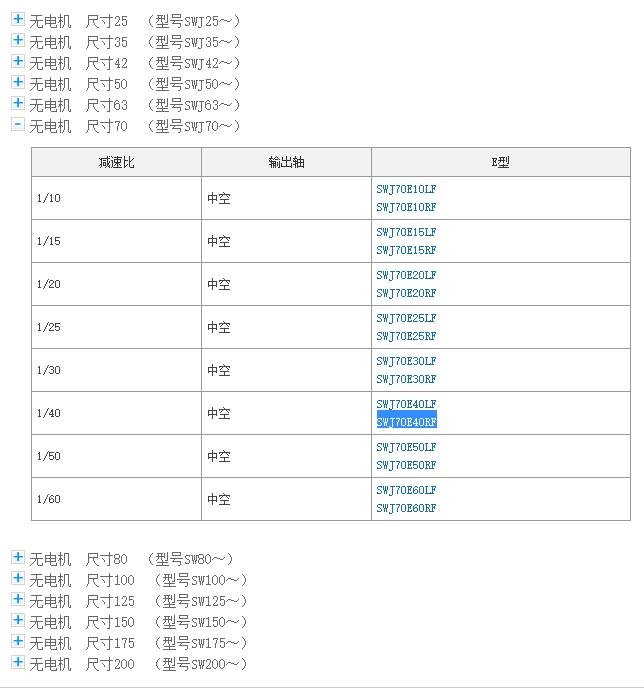Expand the 尺寸200 SW200 section
The width and height of the screenshot is (644, 691).
[x=17, y=662]
